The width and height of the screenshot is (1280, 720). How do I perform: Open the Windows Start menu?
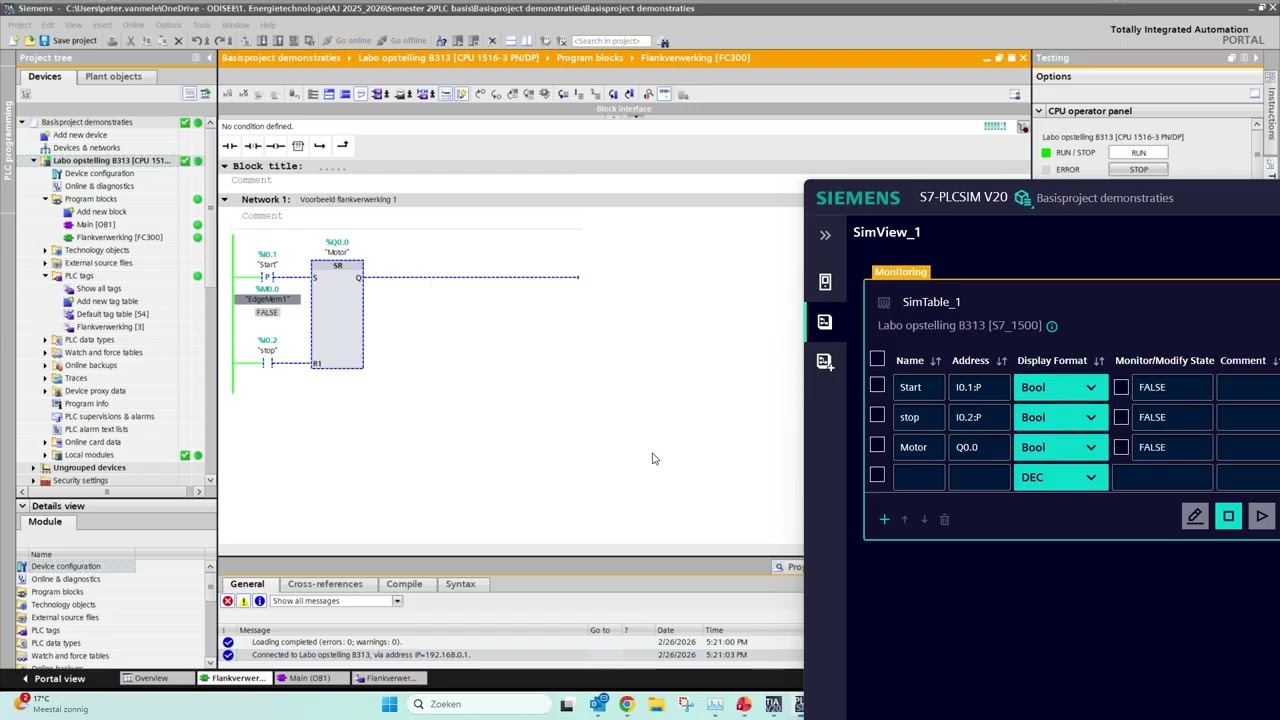click(x=389, y=704)
